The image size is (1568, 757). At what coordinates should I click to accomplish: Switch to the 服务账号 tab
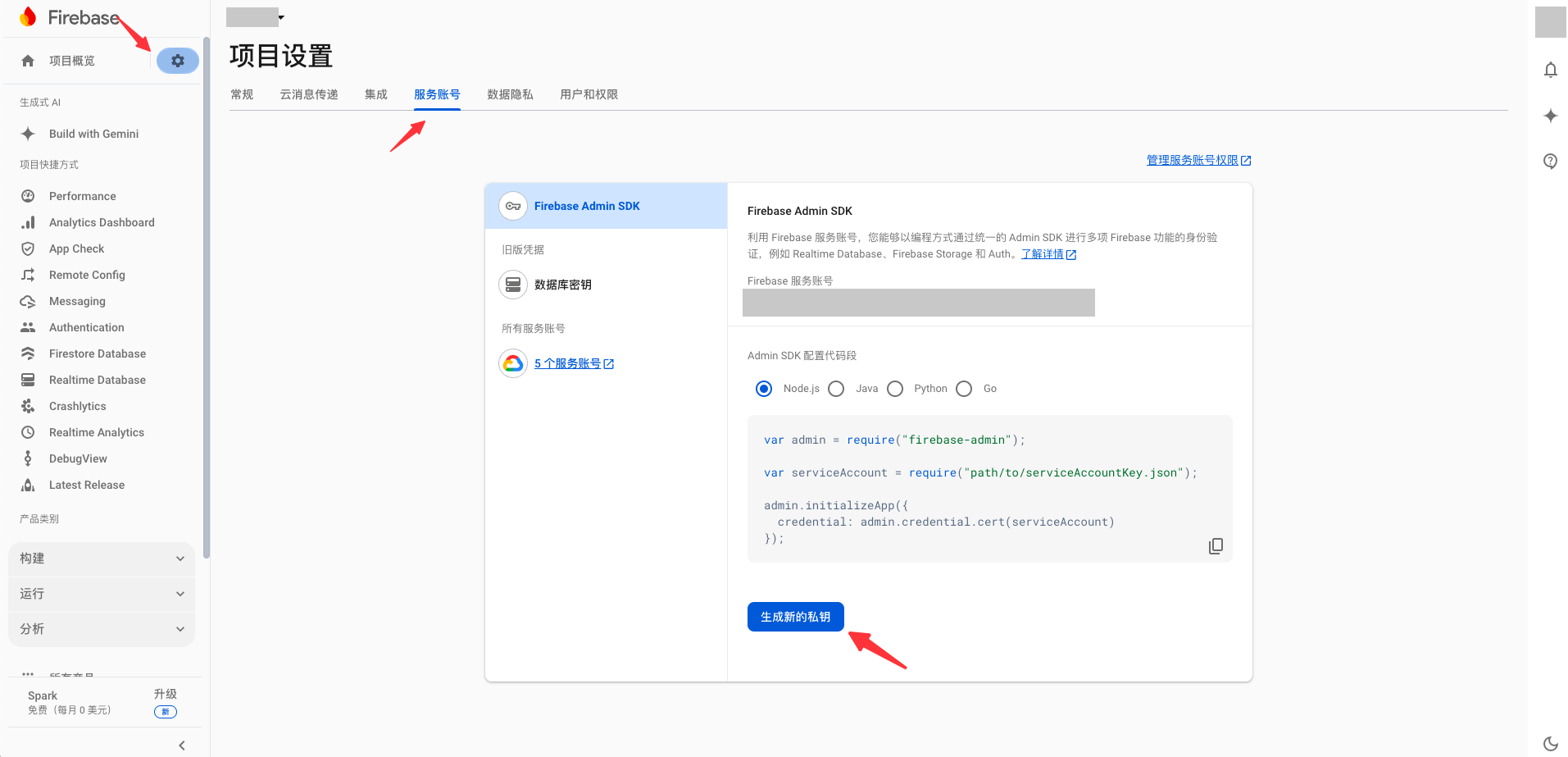[x=437, y=94]
